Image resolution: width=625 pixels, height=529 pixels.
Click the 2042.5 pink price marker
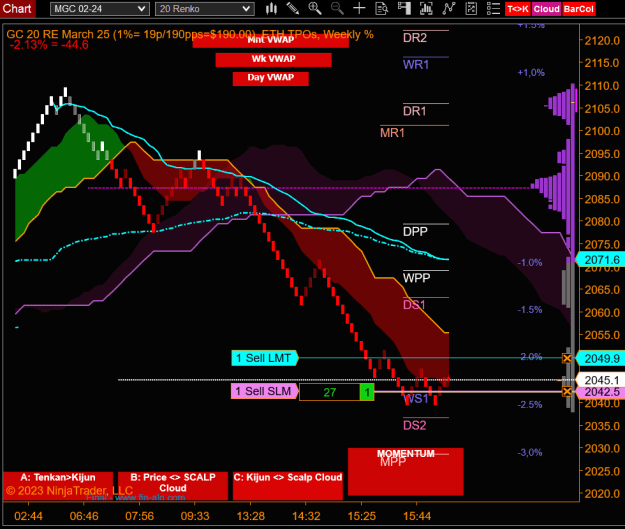point(600,392)
